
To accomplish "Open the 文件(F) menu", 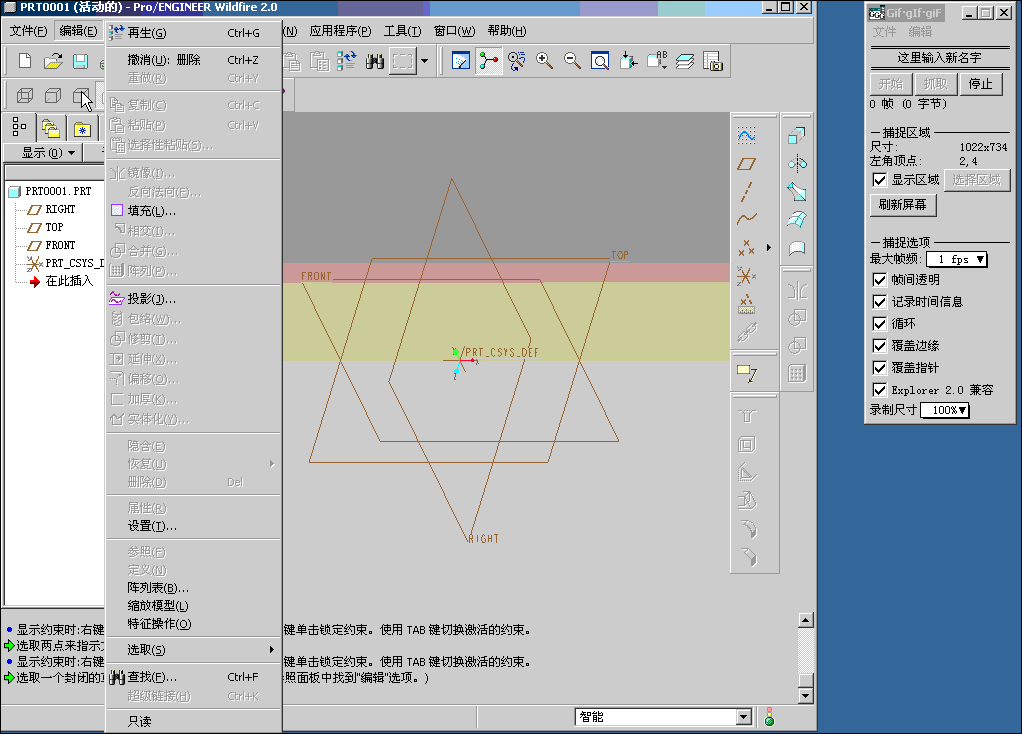I will tap(28, 31).
